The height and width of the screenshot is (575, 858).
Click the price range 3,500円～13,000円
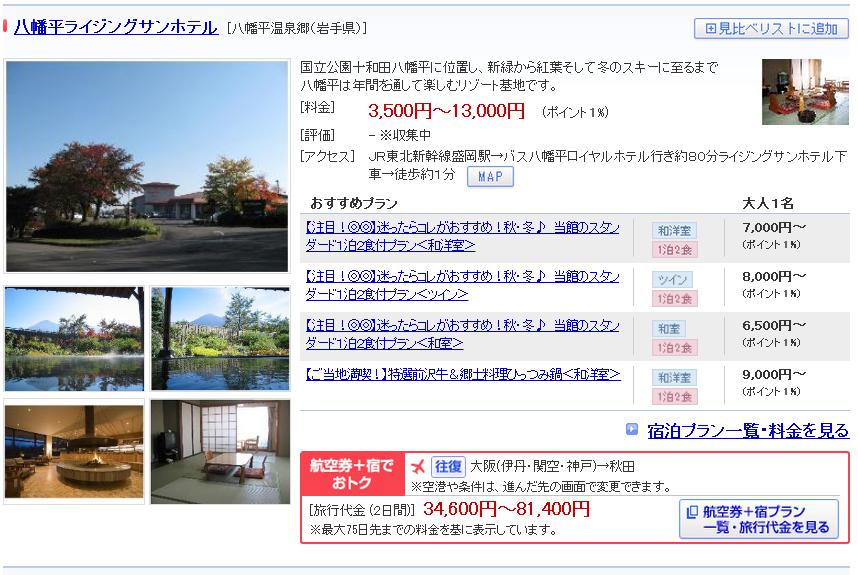tap(447, 112)
